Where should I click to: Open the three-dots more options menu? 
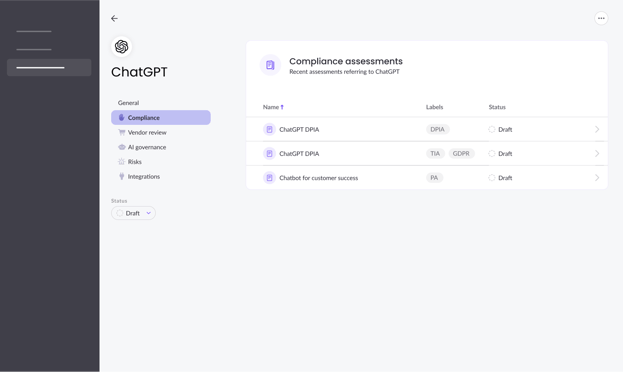pyautogui.click(x=601, y=18)
